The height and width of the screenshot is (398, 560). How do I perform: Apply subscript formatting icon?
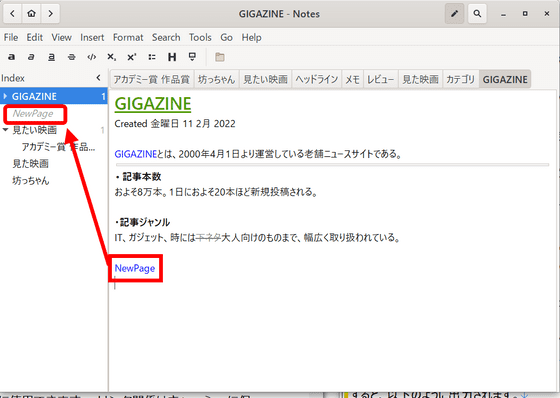[x=111, y=57]
